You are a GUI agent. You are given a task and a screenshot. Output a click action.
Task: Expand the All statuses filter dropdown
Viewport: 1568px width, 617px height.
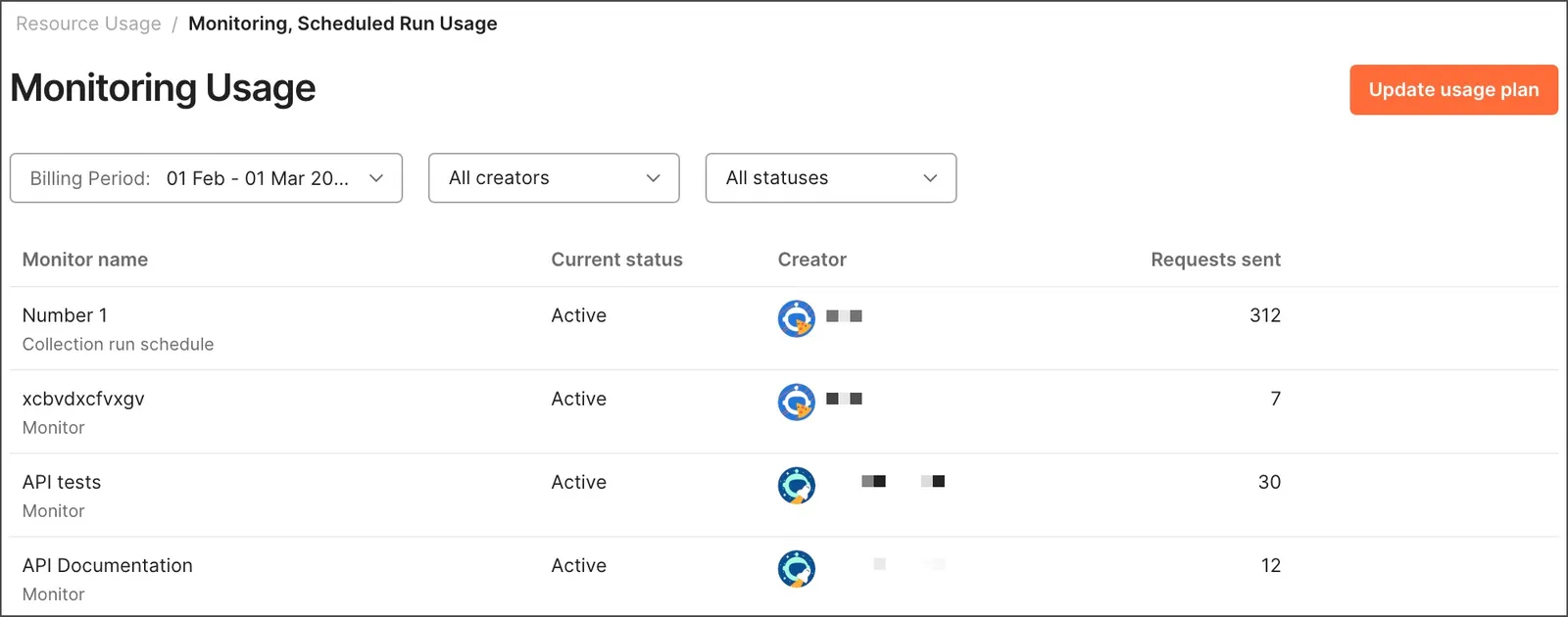pyautogui.click(x=831, y=178)
